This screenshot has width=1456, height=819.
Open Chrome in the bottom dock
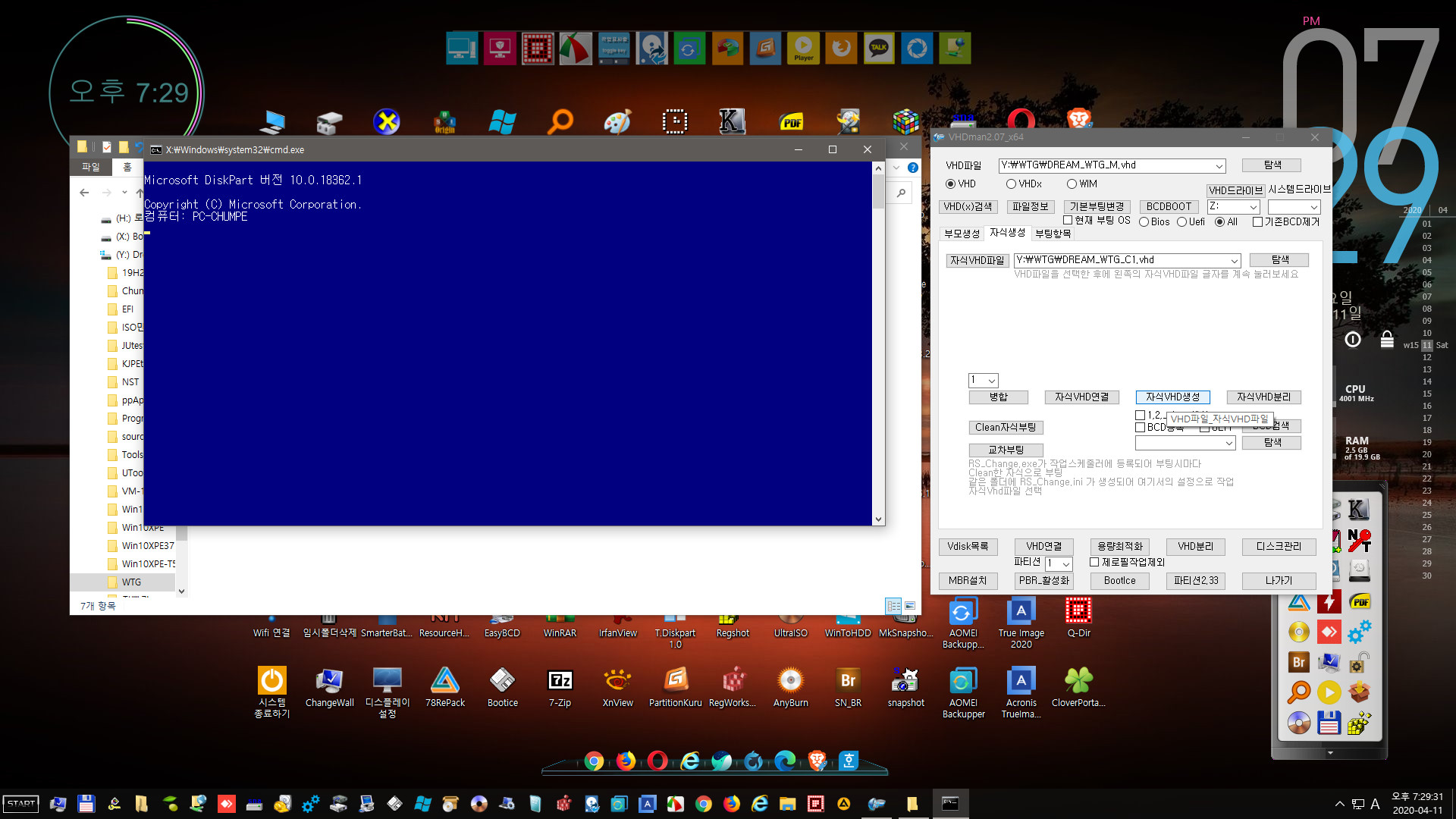(x=594, y=761)
